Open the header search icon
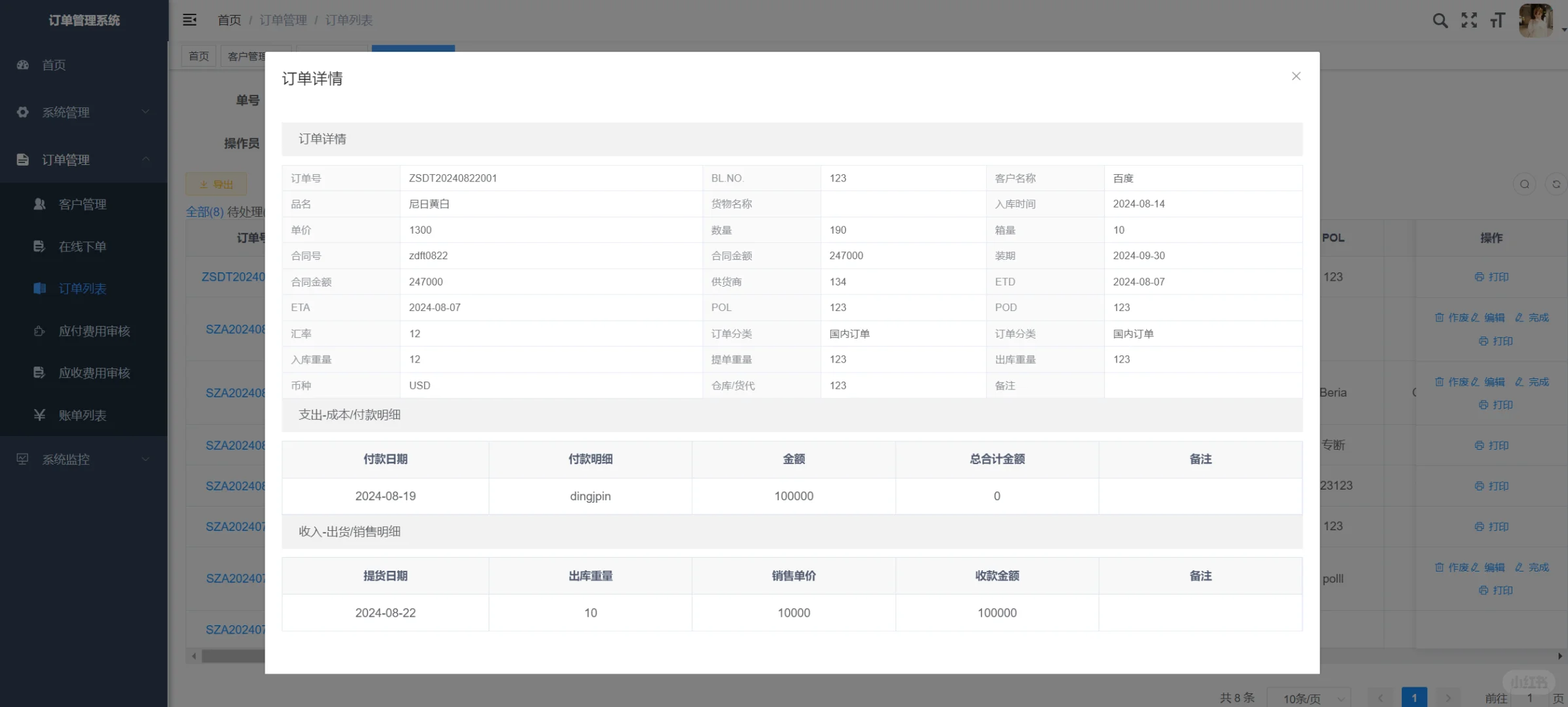Image resolution: width=1568 pixels, height=707 pixels. click(1440, 20)
